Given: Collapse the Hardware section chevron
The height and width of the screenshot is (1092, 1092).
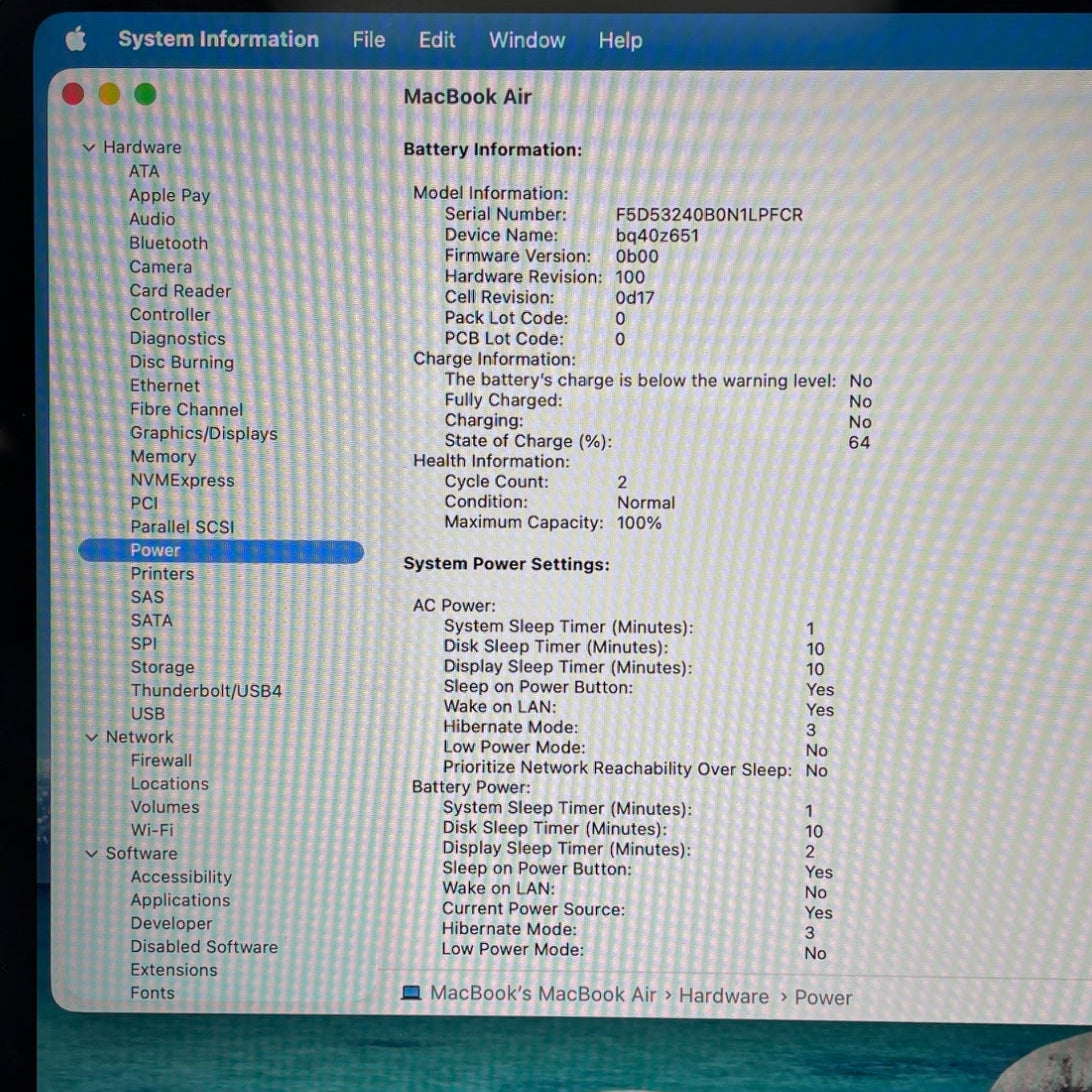Looking at the screenshot, I should point(89,148).
